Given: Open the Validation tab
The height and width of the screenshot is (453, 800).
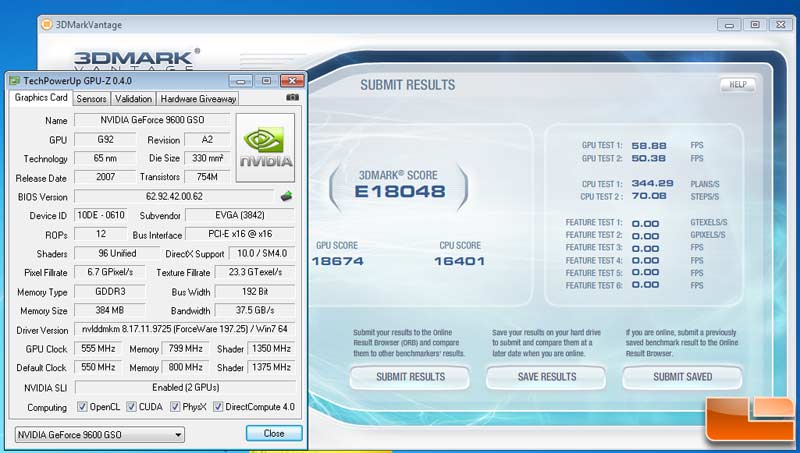Looking at the screenshot, I should coord(133,99).
